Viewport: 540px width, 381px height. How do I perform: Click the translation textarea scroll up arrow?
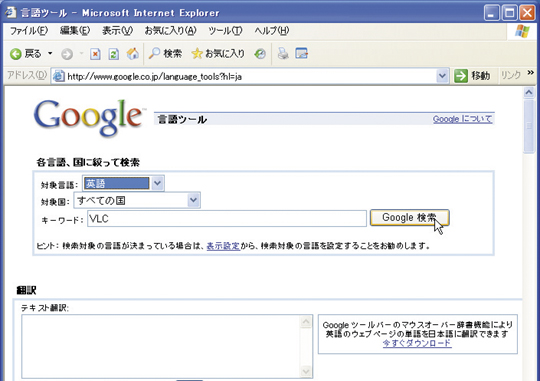[306, 322]
